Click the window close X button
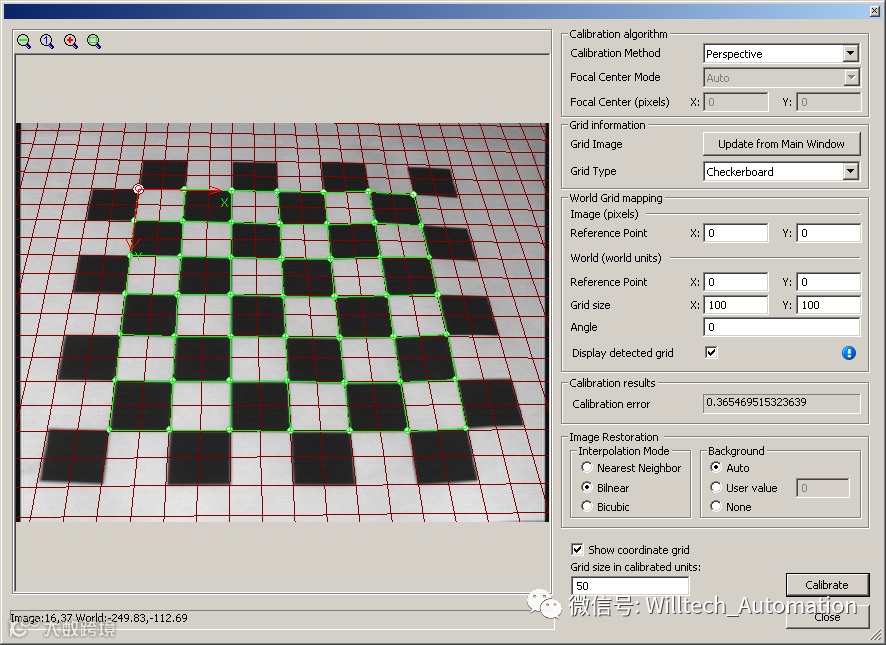 click(x=874, y=11)
